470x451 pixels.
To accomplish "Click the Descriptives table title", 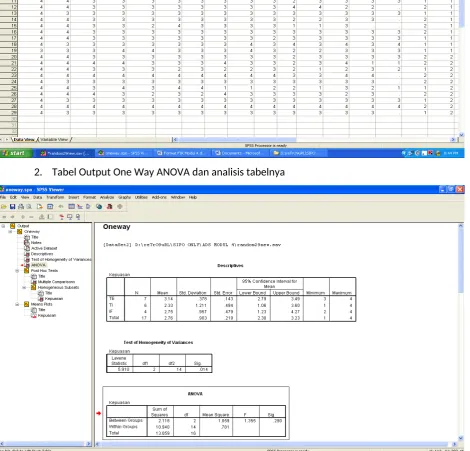I will pyautogui.click(x=230, y=266).
